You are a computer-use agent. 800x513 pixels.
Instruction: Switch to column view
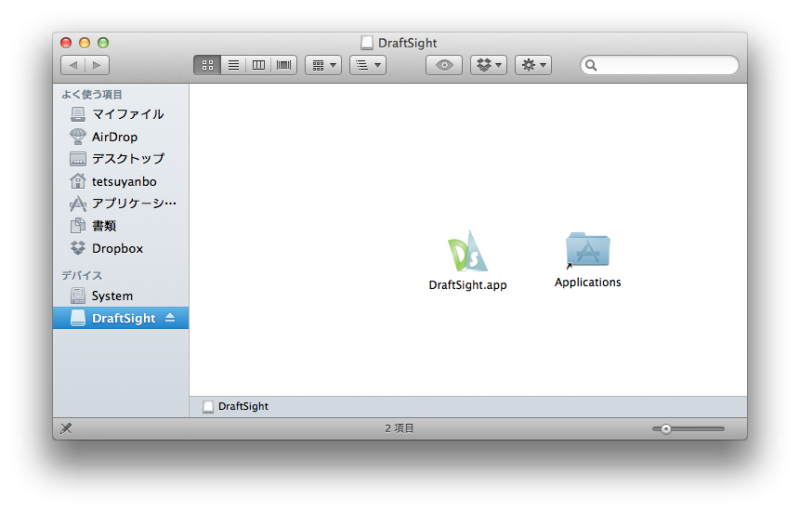tap(259, 65)
